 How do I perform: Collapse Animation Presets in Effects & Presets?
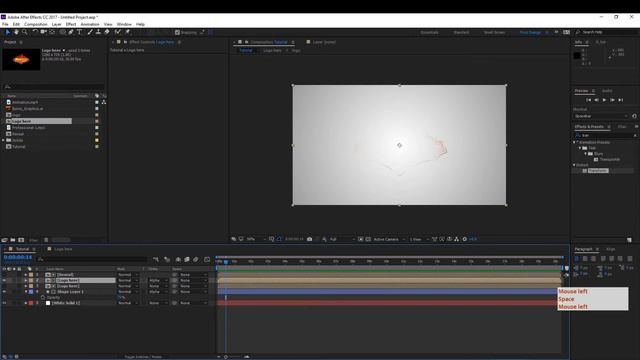[x=575, y=142]
